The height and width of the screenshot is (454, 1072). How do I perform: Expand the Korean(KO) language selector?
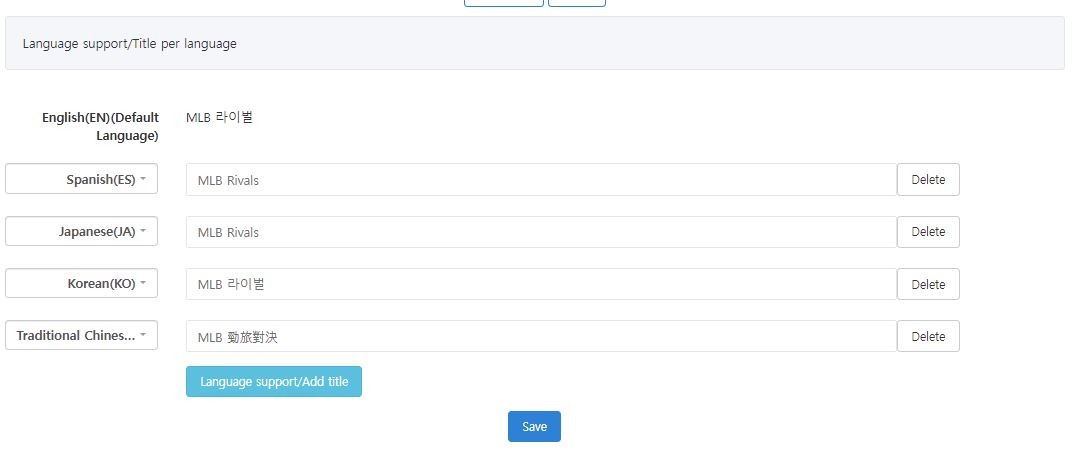[81, 284]
